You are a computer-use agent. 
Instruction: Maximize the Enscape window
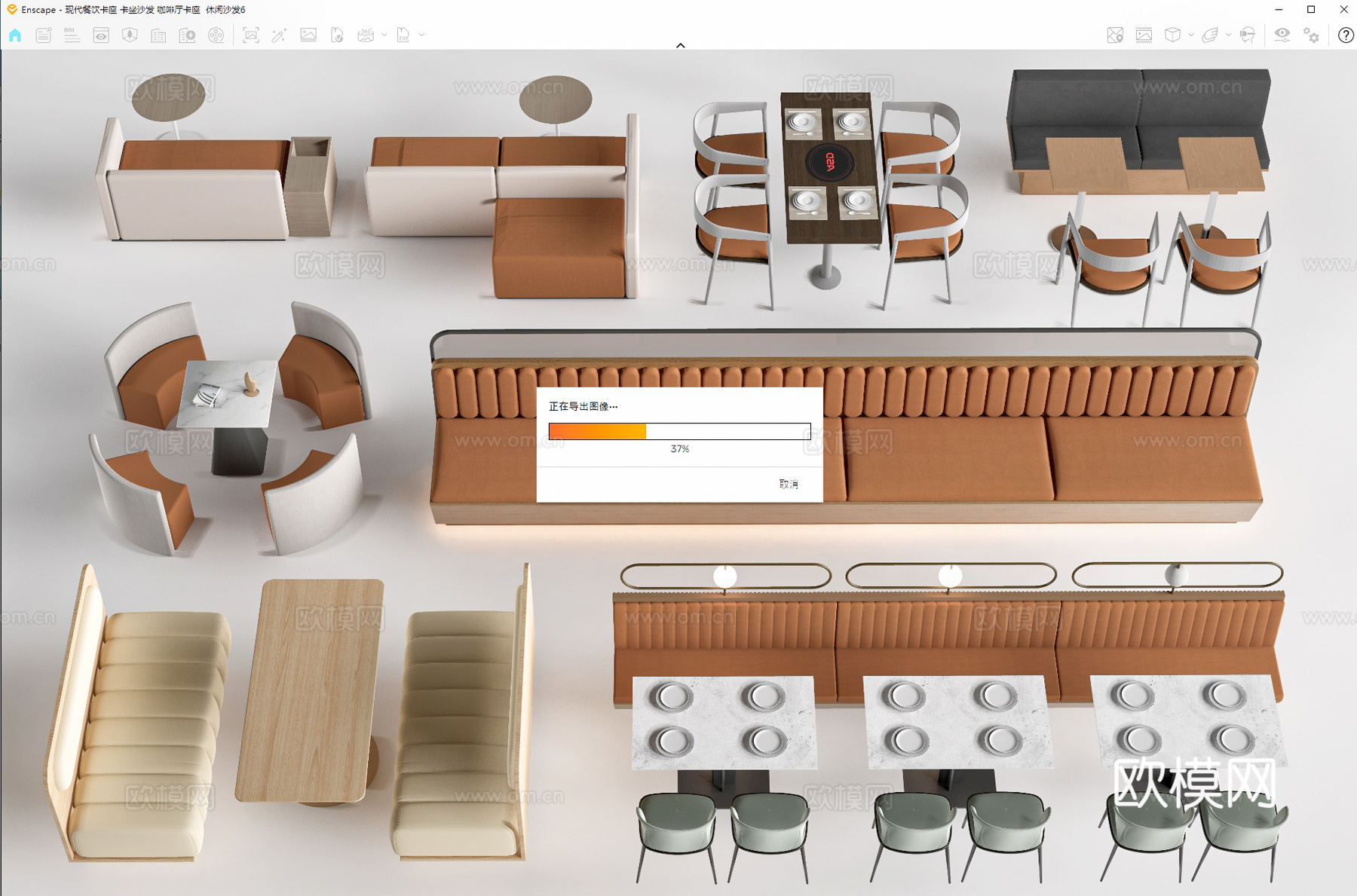1311,10
